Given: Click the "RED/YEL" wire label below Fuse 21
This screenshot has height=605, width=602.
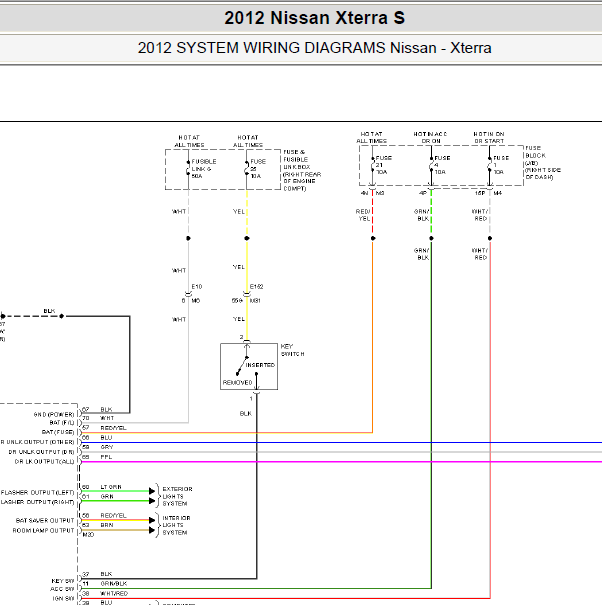Looking at the screenshot, I should click(x=363, y=215).
